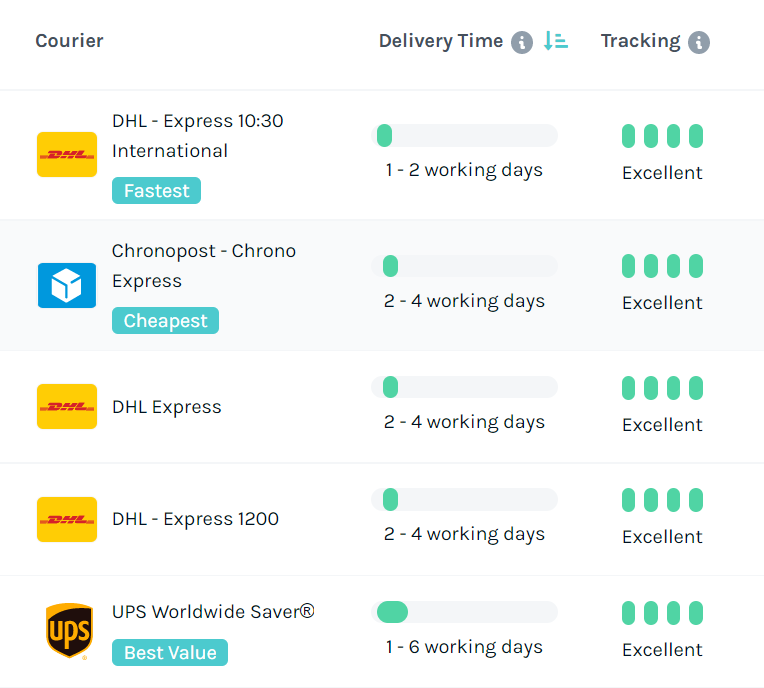This screenshot has height=688, width=764.
Task: Click the Tracking column header
Action: tap(640, 41)
